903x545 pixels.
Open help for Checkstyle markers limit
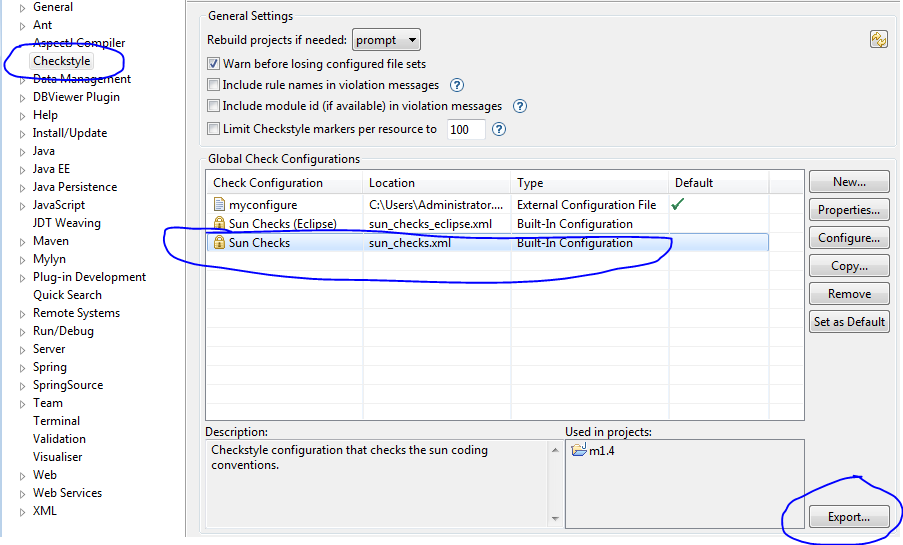[499, 129]
